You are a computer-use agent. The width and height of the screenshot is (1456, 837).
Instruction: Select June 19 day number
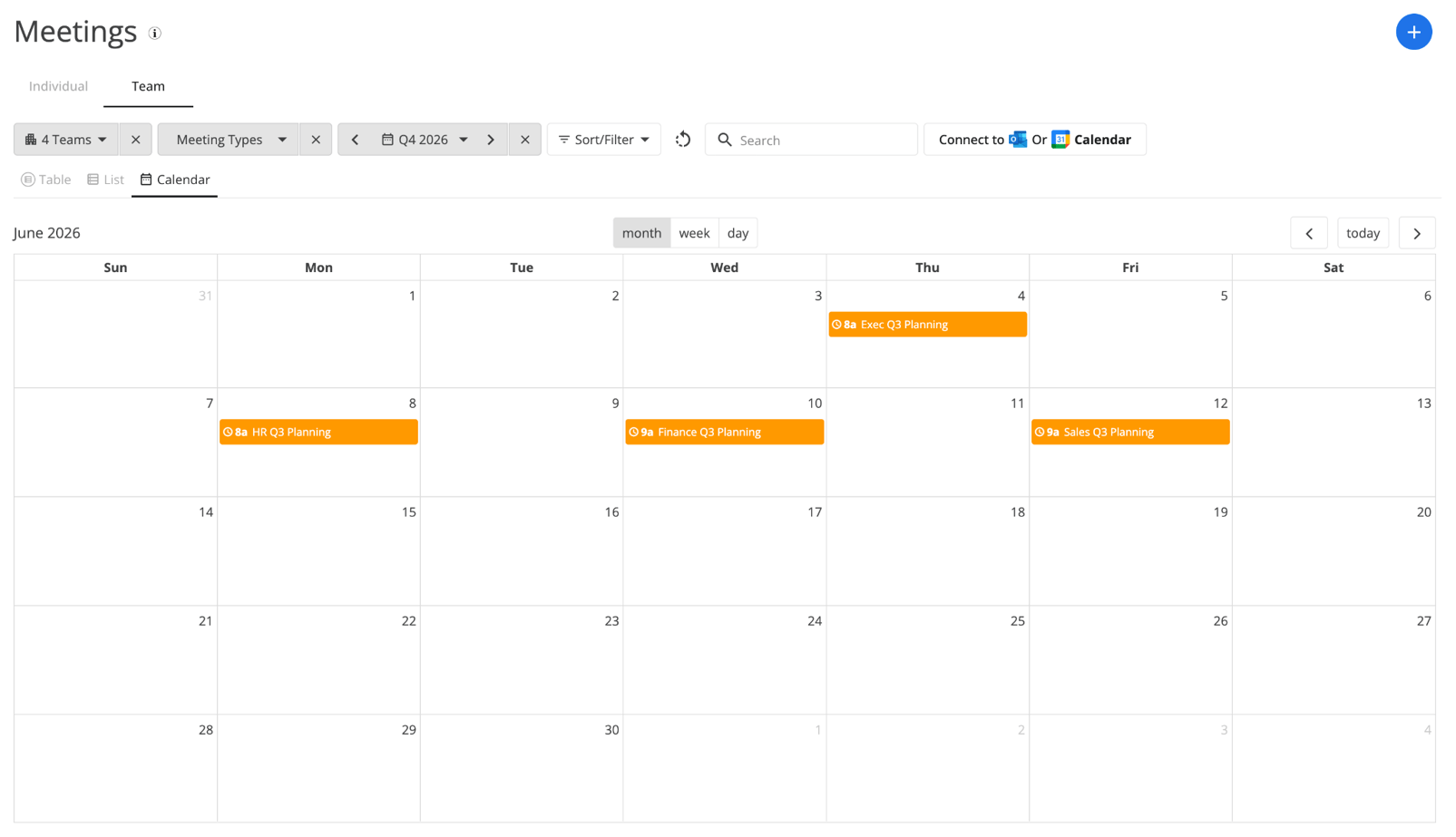point(1220,512)
